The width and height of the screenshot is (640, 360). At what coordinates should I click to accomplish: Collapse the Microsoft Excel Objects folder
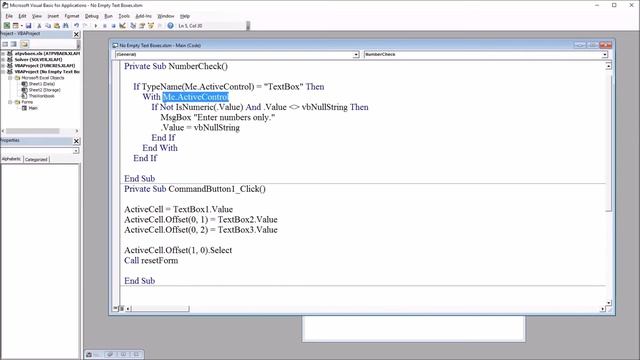(x=10, y=78)
